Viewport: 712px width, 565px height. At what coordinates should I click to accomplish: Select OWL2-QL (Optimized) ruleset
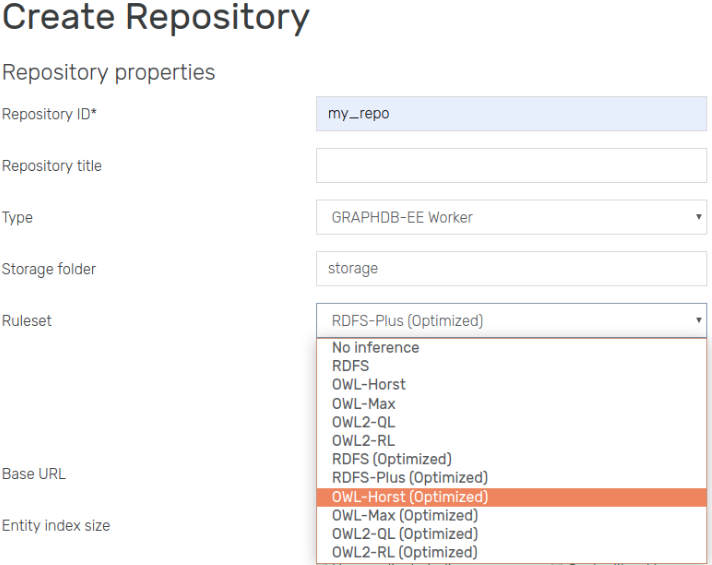pos(511,534)
